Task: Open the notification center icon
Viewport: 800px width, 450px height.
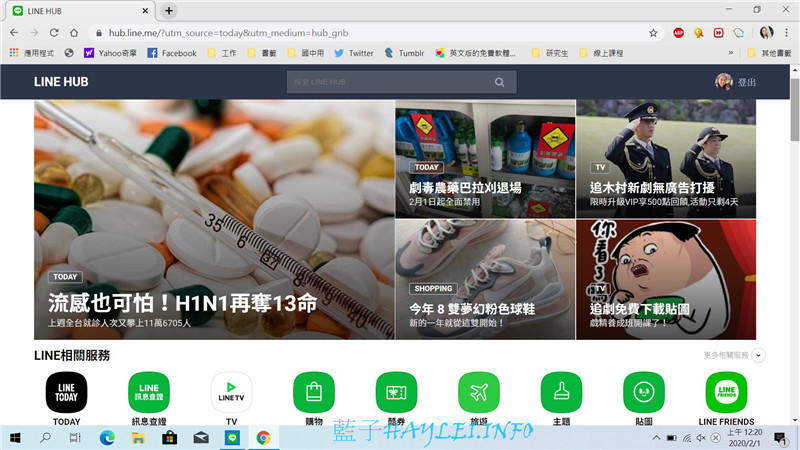Action: point(780,438)
